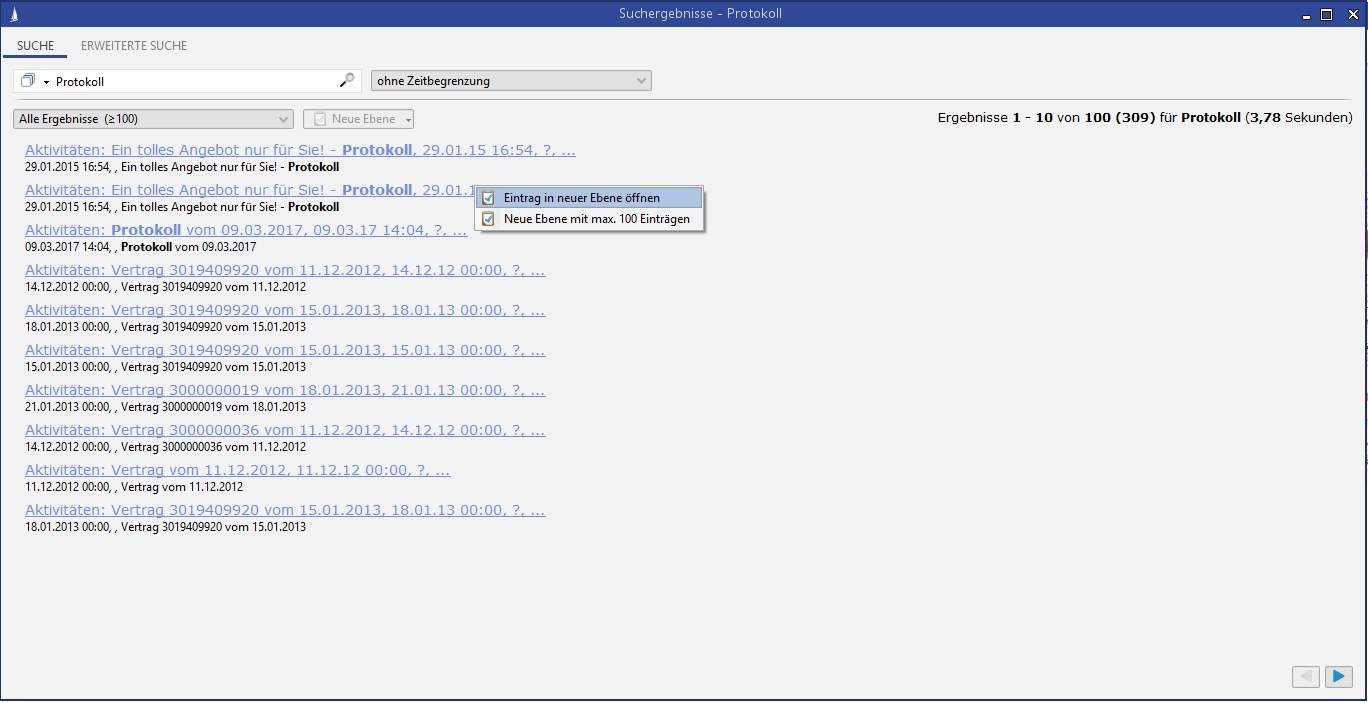Open result 'Vertrag 3000000019 vom 18.01.2013'
The image size is (1368, 703).
[285, 390]
